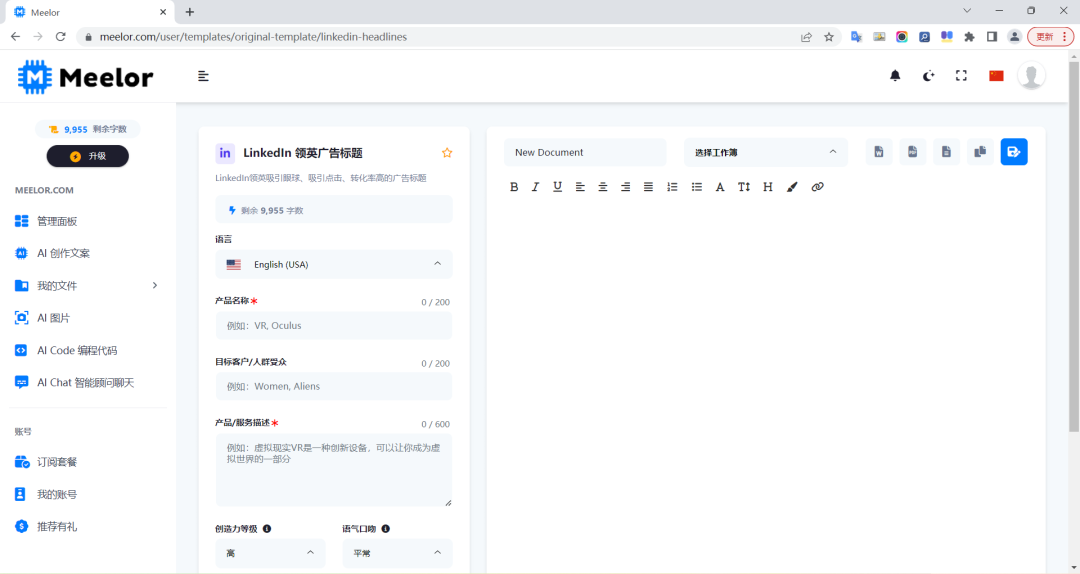Viewport: 1080px width, 574px height.
Task: Export document as text file
Action: pos(946,152)
